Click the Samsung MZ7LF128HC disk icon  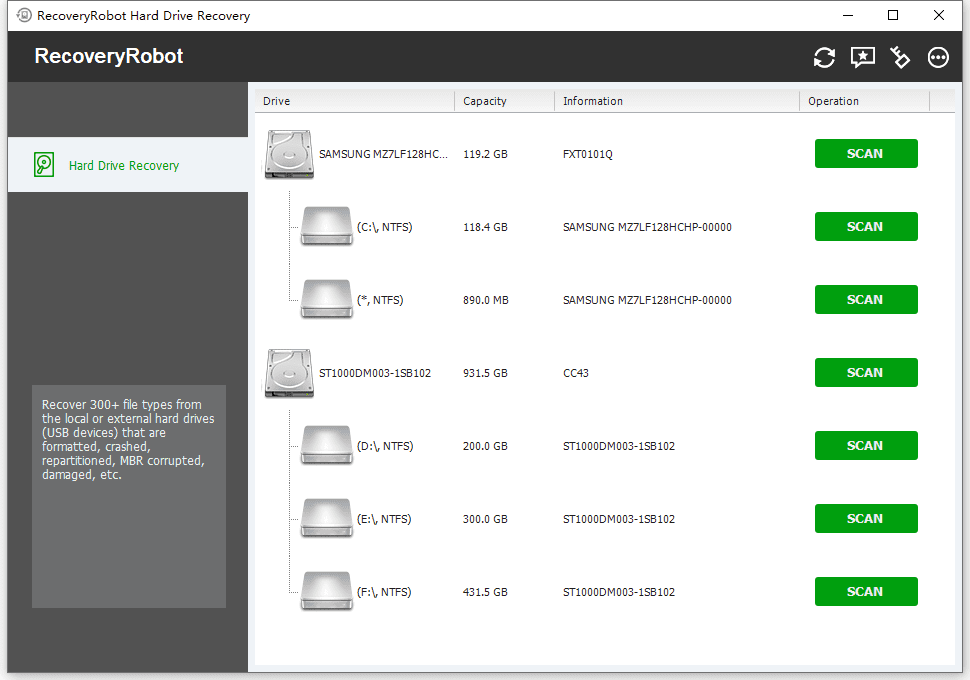pos(289,155)
